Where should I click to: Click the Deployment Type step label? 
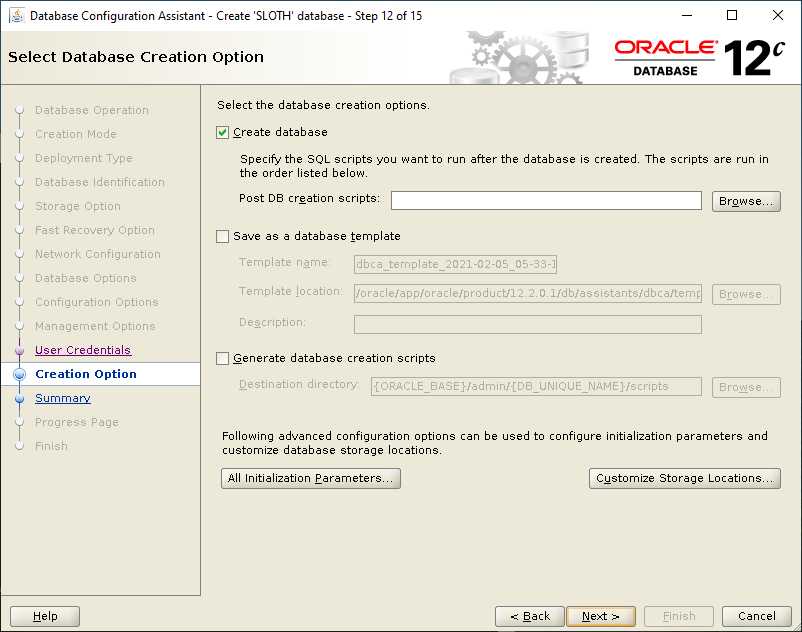84,159
